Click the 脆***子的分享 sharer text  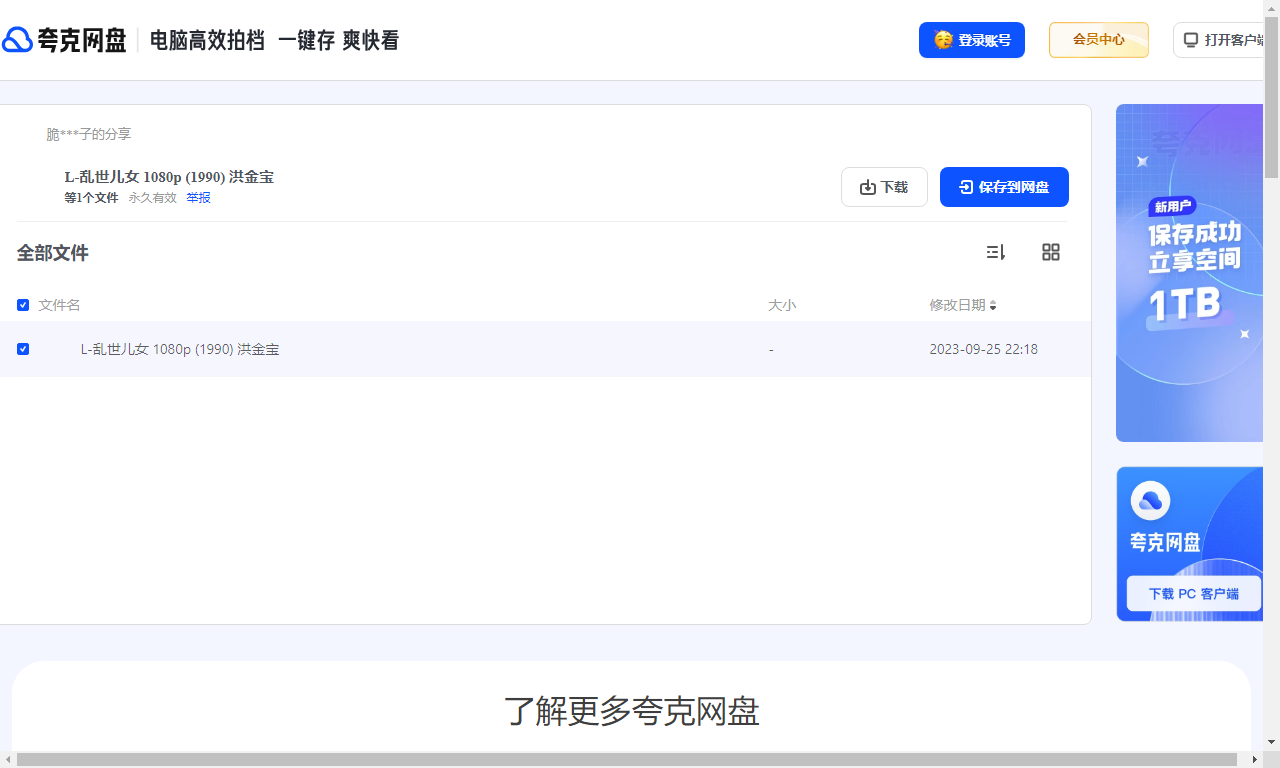pos(89,134)
